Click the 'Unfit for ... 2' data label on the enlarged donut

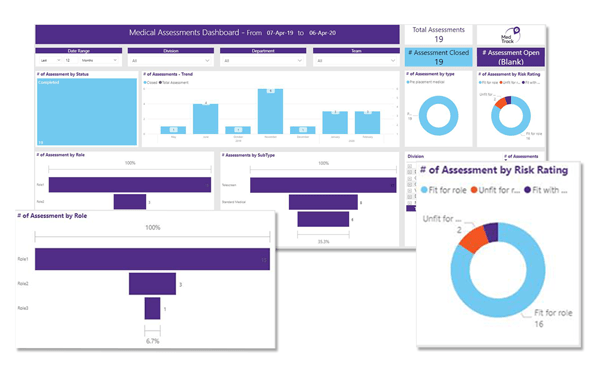[442, 224]
